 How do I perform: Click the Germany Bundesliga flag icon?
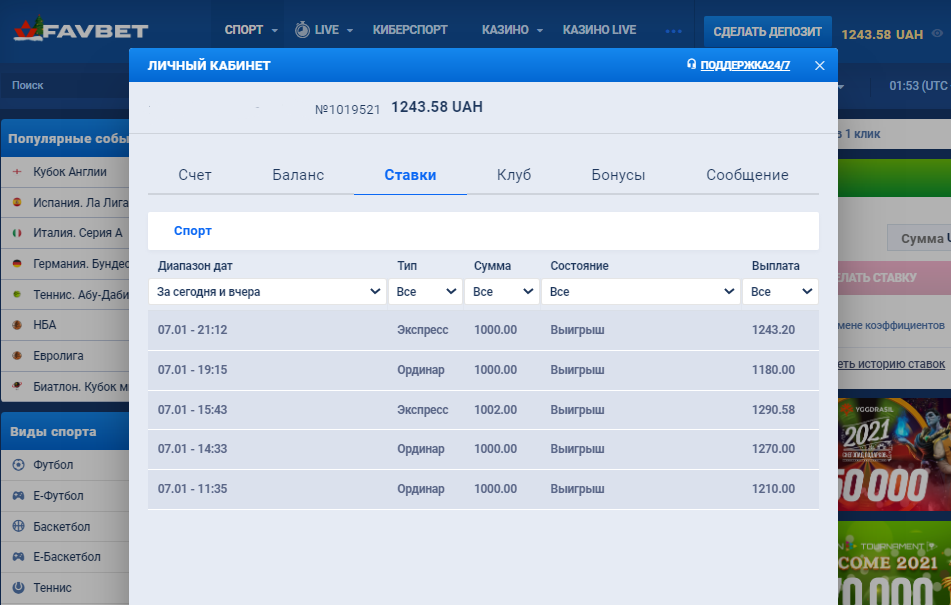[17, 264]
